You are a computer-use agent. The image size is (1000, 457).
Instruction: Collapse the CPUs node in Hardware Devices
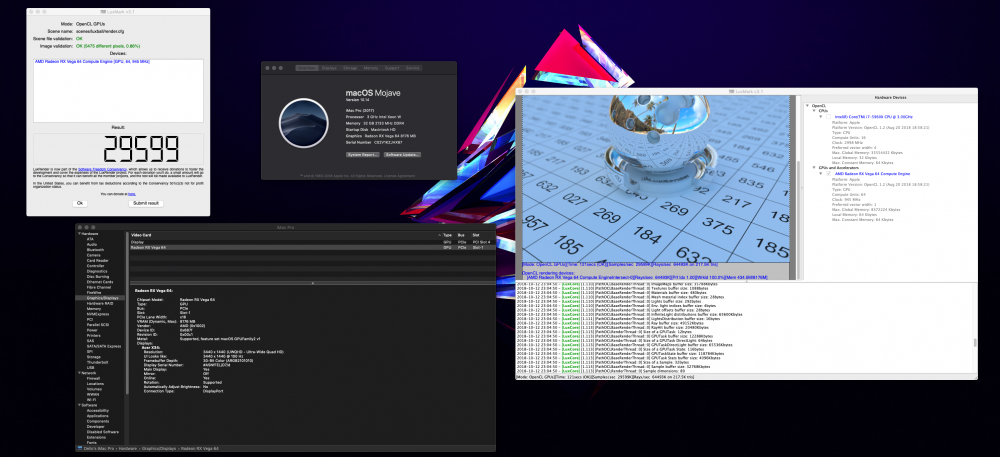(x=814, y=111)
